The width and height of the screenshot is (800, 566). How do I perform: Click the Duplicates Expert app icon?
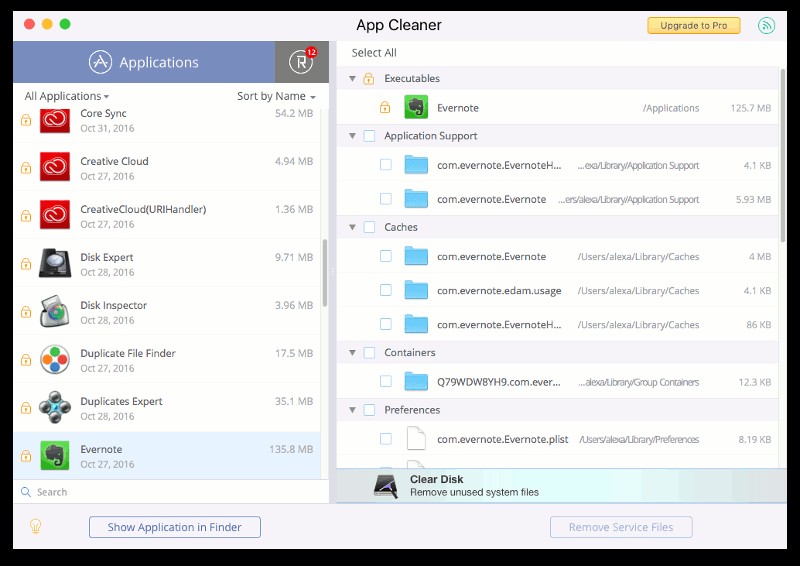coord(55,407)
